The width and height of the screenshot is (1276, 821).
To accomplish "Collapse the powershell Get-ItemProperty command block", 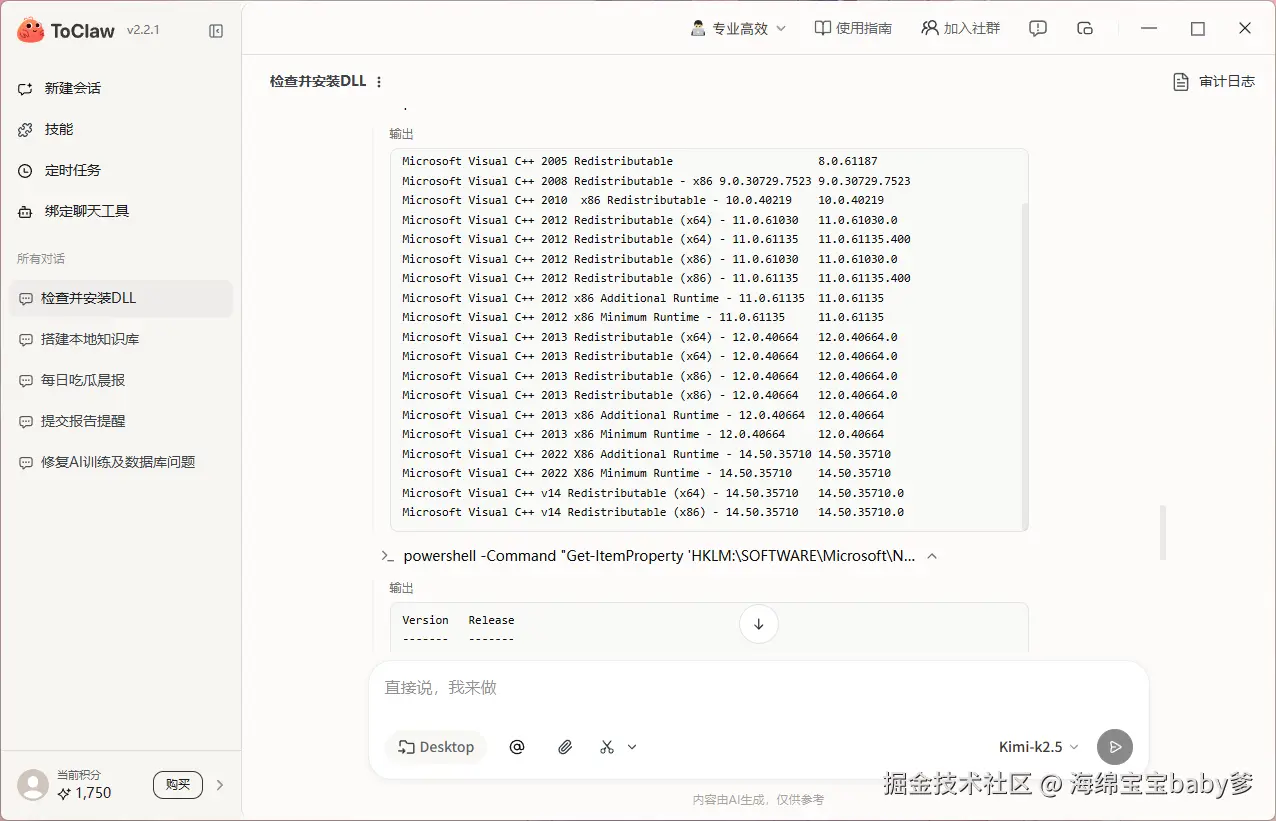I will [932, 556].
